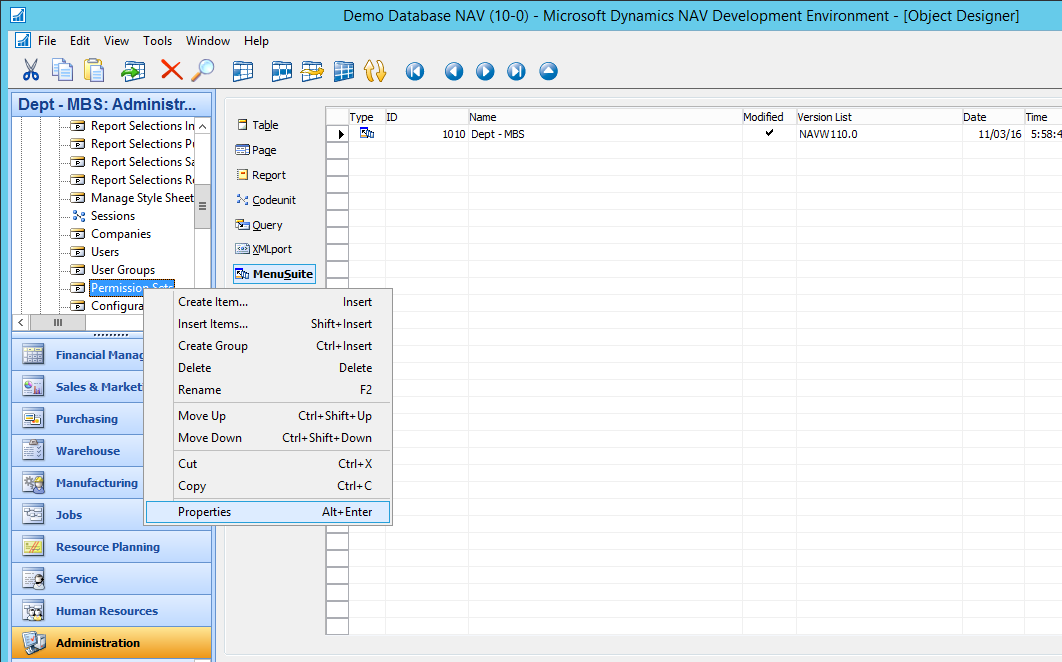Click the blue up-triangle toolbar icon
Screen dimensions: 1062x662
coord(548,71)
